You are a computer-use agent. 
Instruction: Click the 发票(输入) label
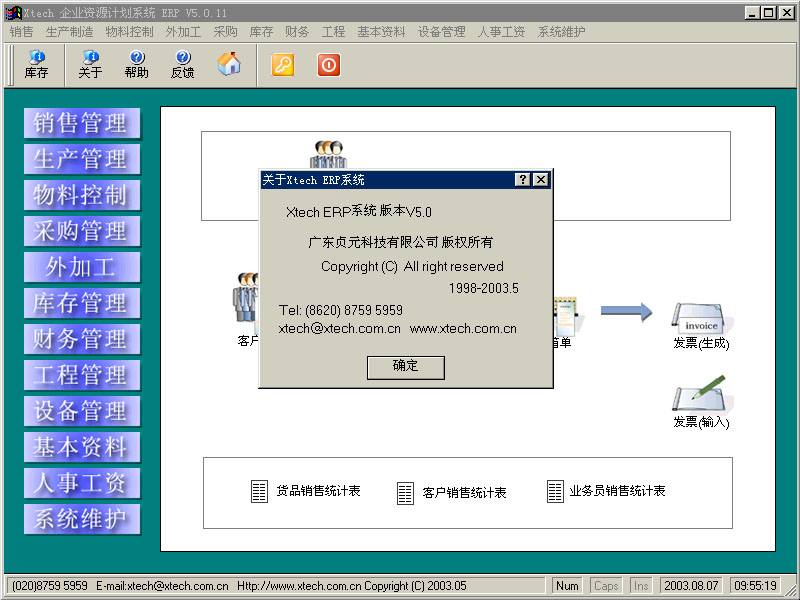click(x=701, y=422)
